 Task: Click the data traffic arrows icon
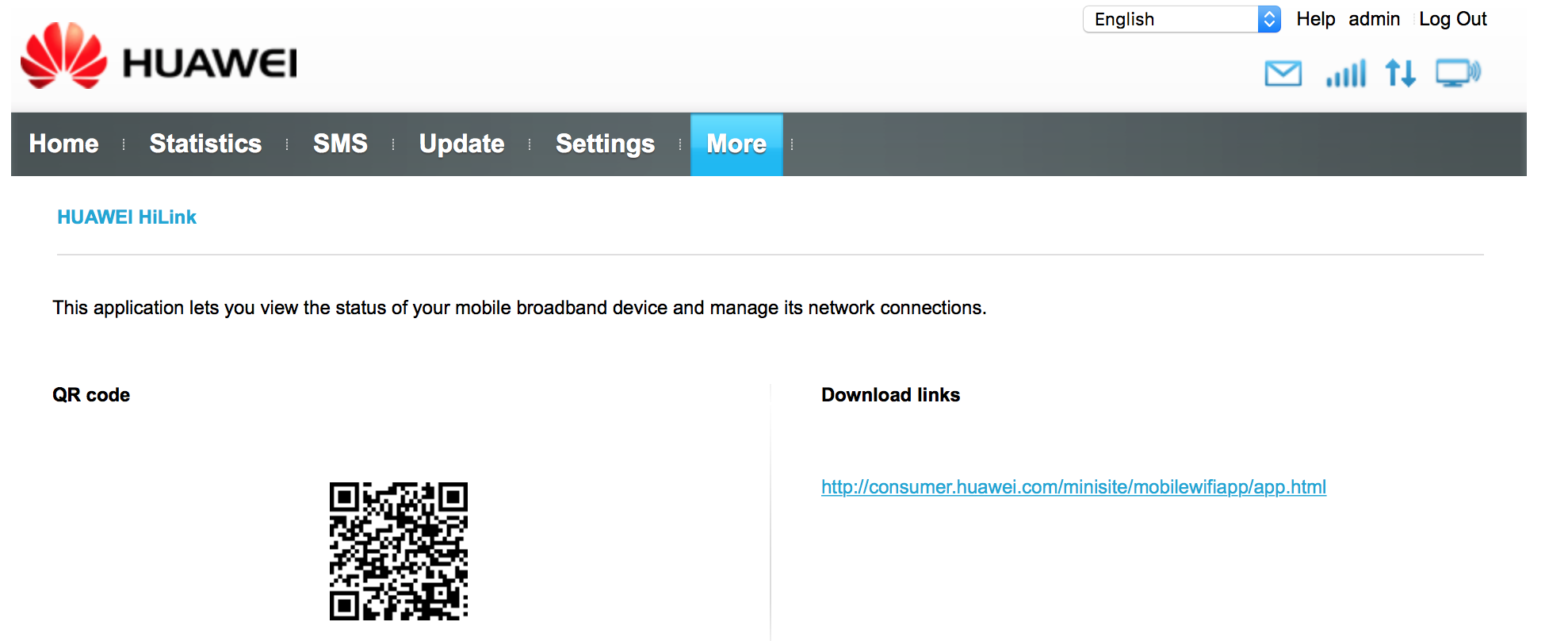pos(1401,73)
